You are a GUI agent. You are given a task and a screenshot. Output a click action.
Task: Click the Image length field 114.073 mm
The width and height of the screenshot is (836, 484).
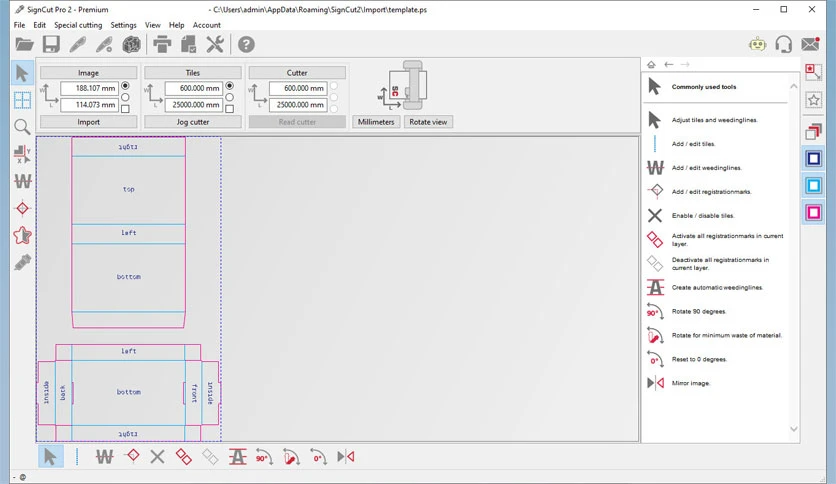pos(89,105)
